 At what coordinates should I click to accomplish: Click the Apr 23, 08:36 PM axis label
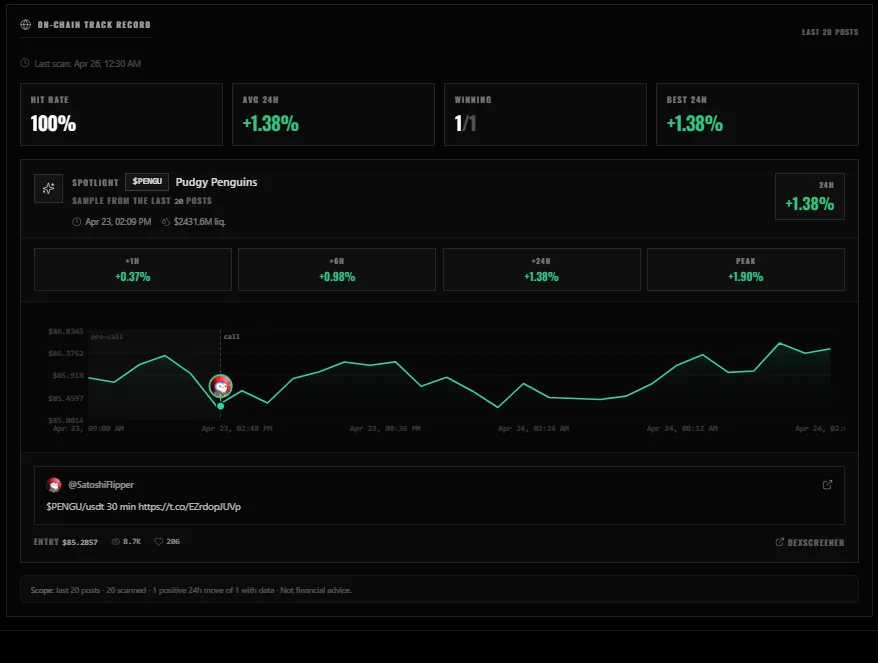point(385,428)
